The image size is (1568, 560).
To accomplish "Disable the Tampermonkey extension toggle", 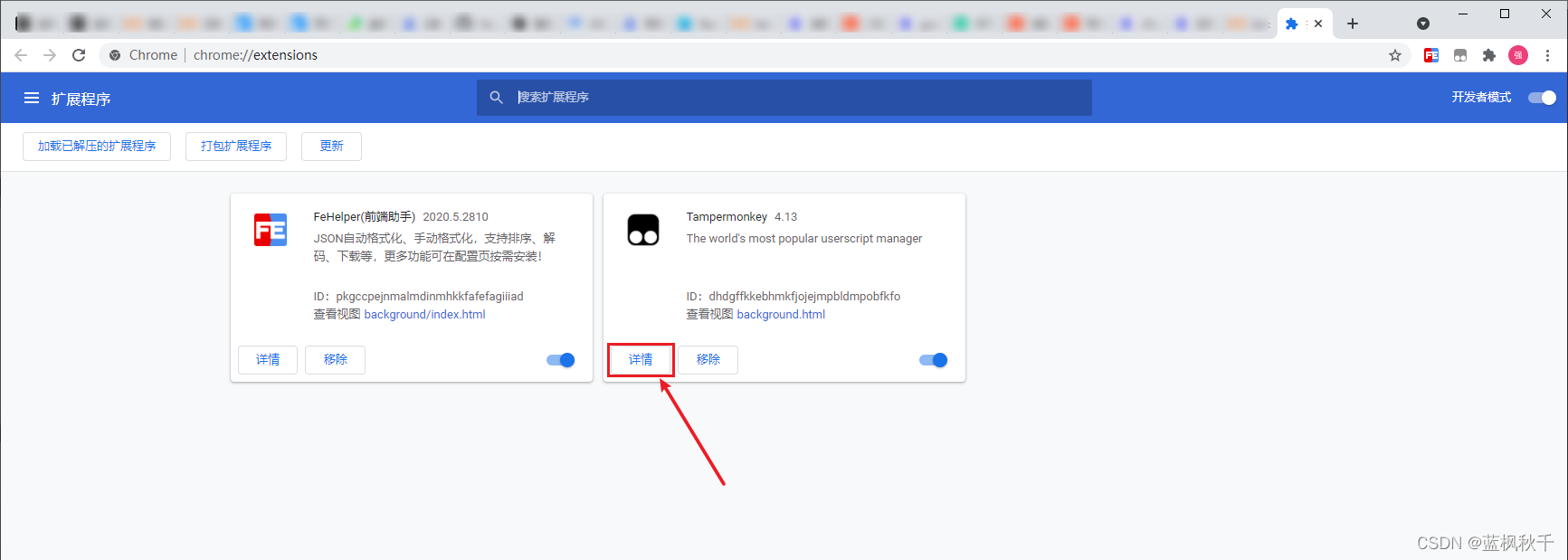I will (934, 360).
